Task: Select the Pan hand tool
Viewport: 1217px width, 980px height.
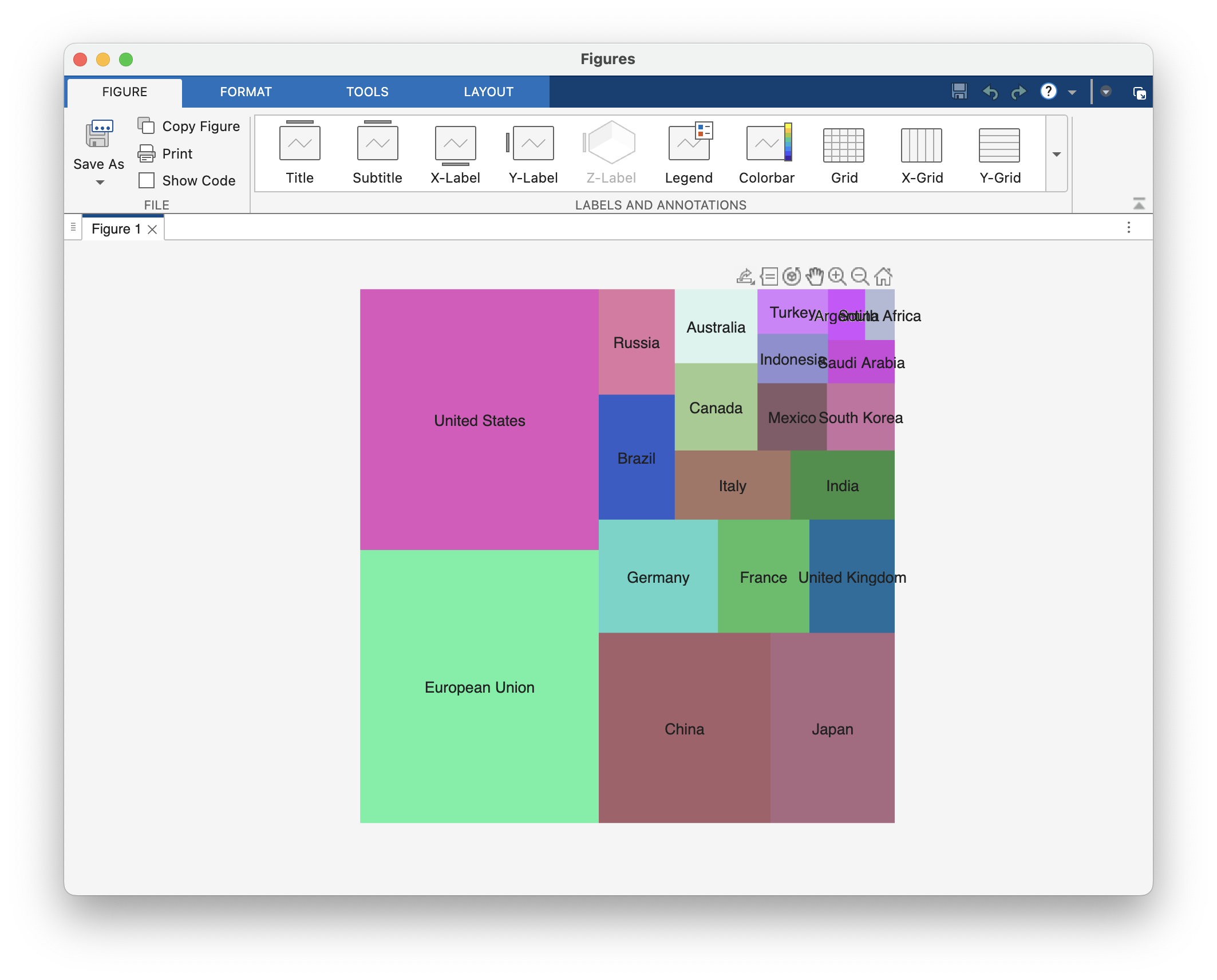Action: coord(814,276)
